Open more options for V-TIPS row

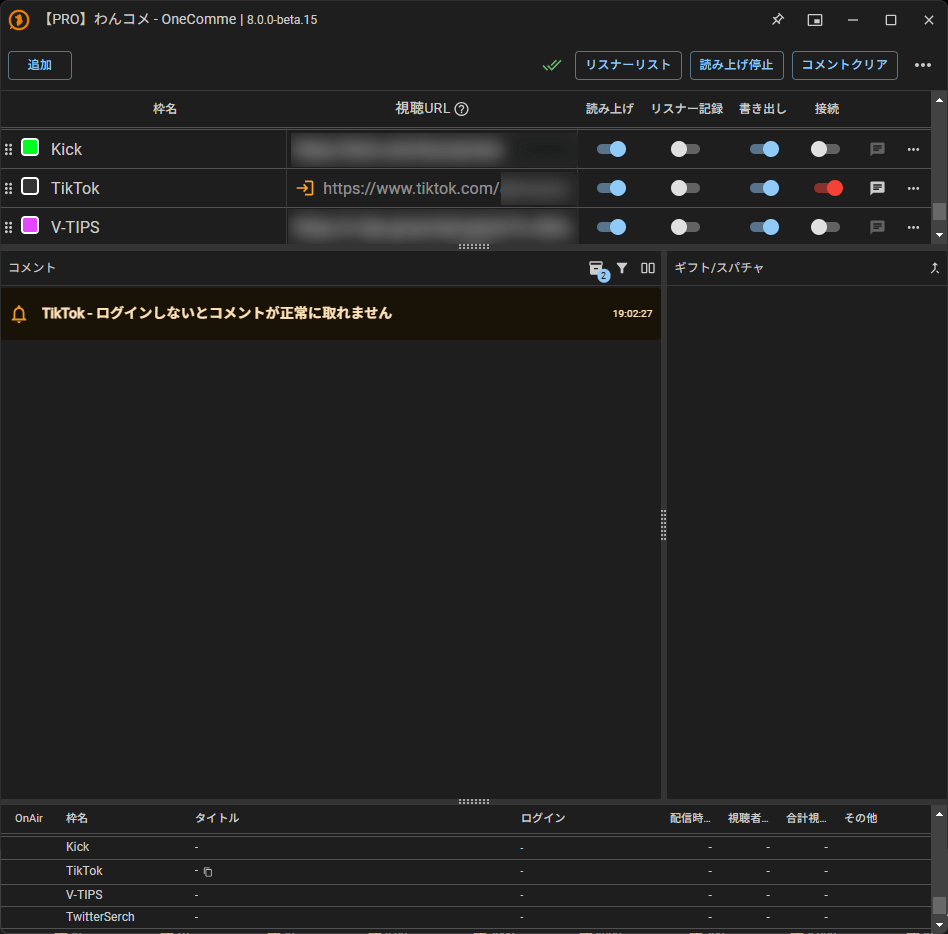(x=913, y=227)
